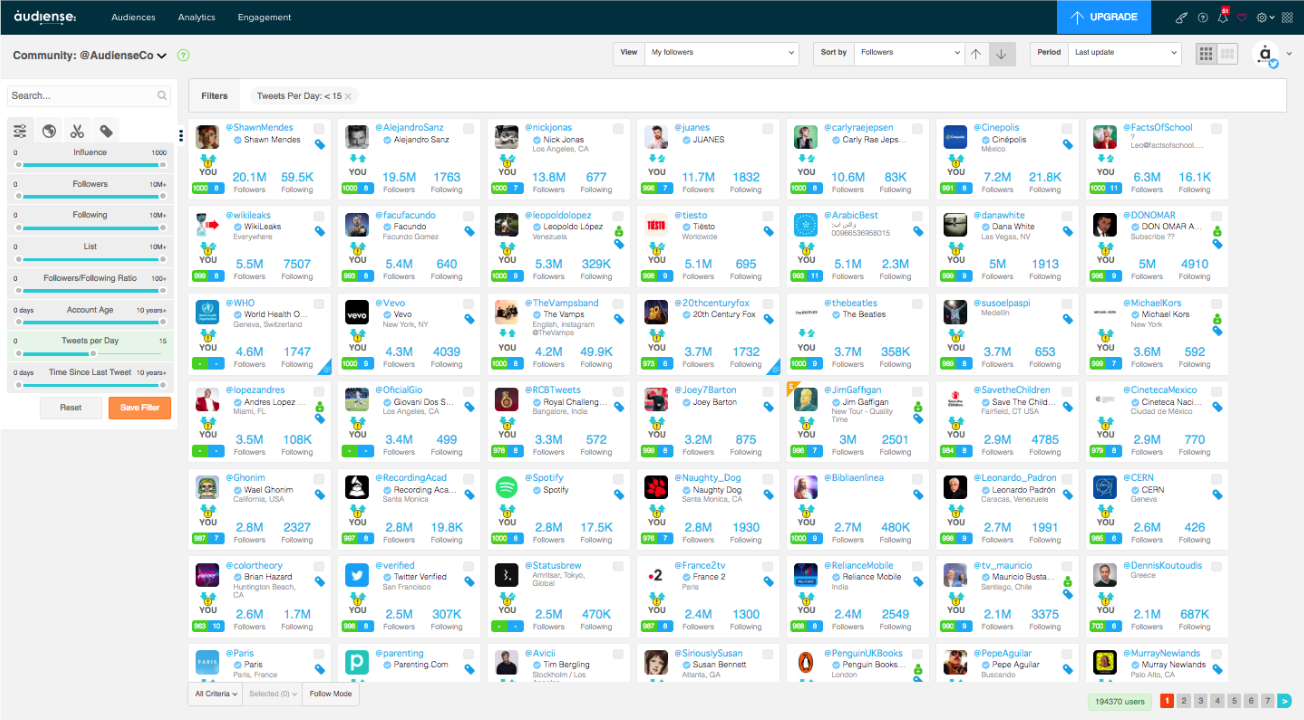Click the tag icon on CERN card
The image size is (1304, 720).
click(x=1217, y=494)
